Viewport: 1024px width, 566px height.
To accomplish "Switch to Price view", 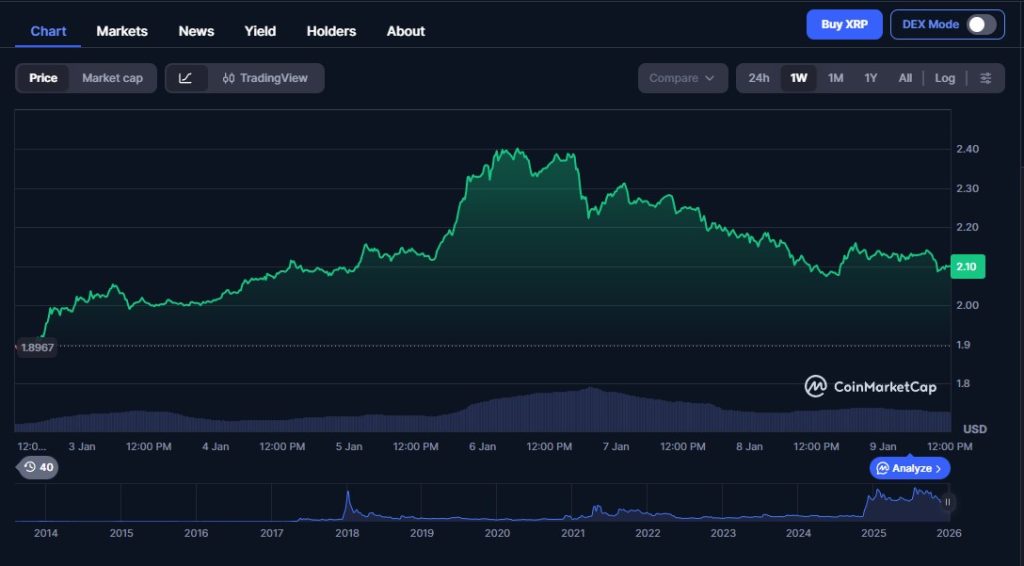I will click(43, 78).
